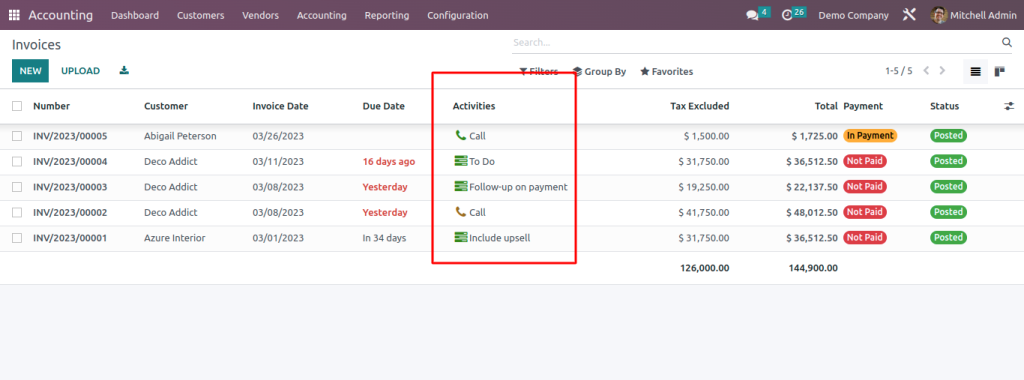Expand the Filters dropdown
The height and width of the screenshot is (380, 1024).
(539, 71)
